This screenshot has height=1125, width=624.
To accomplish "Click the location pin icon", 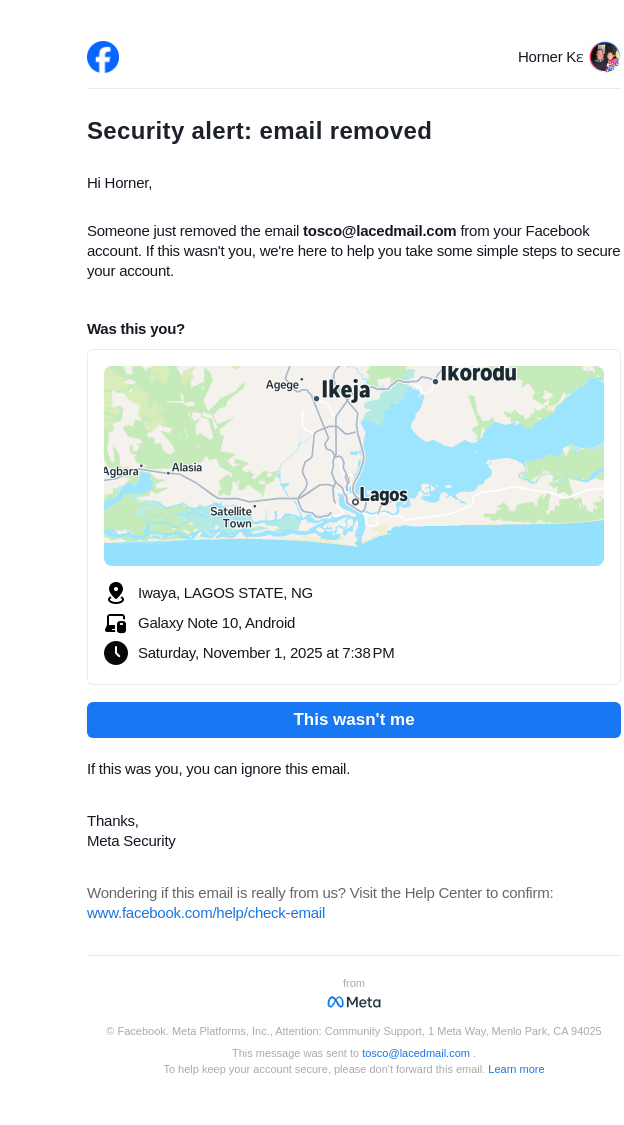I will coord(116,593).
